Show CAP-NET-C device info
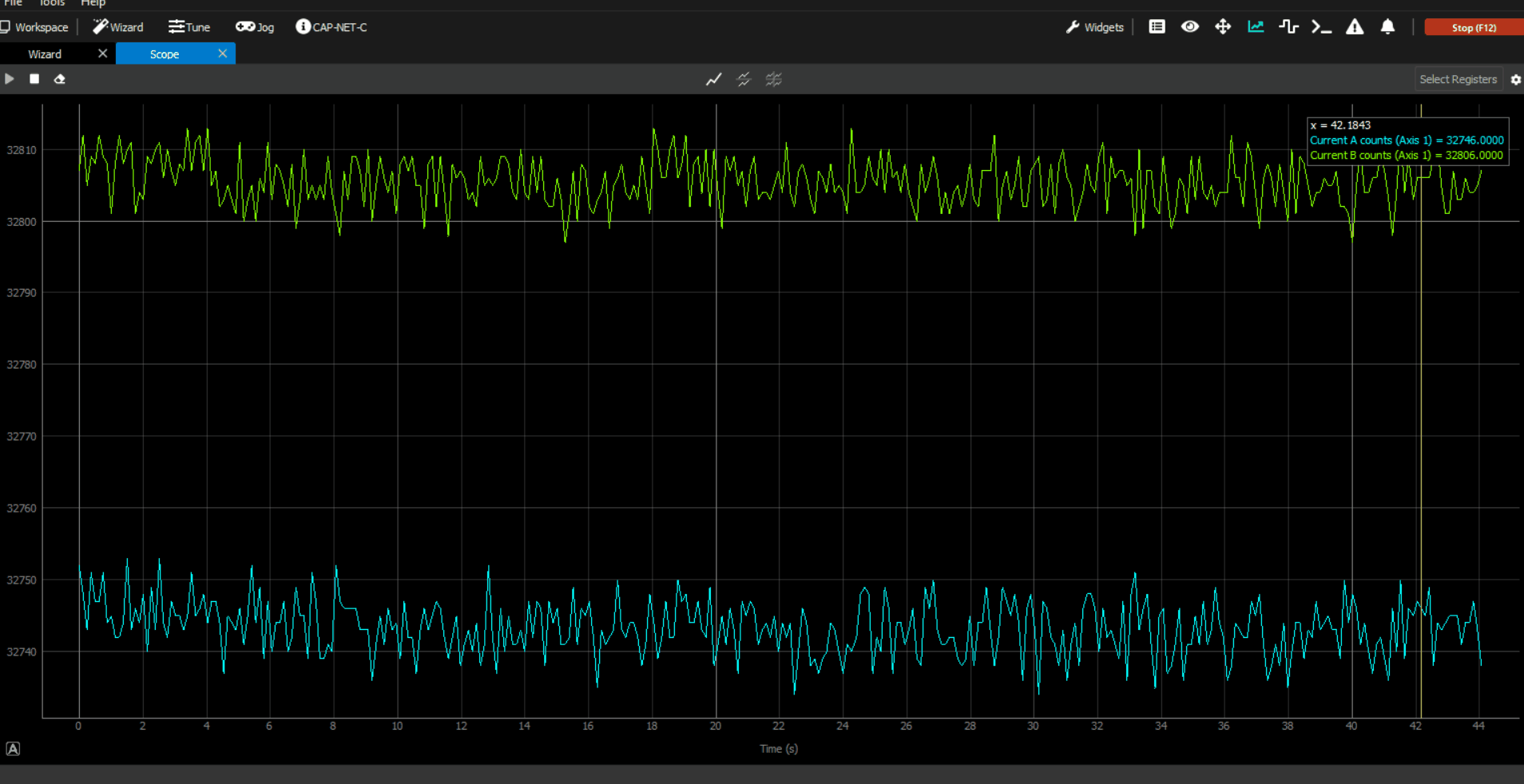This screenshot has width=1524, height=784. click(x=331, y=27)
